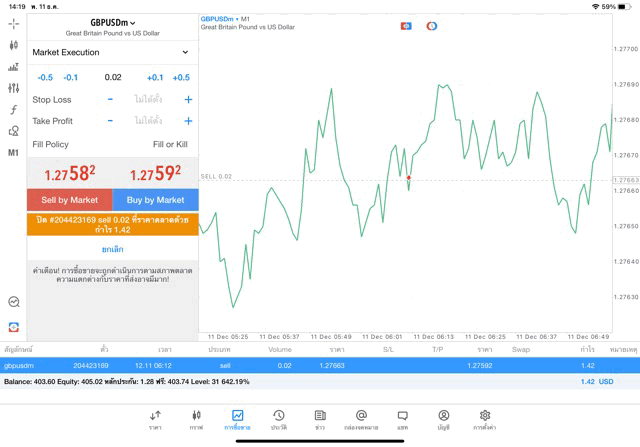This screenshot has width=640, height=447.
Task: Open the History clock tab icon
Action: pos(279,419)
